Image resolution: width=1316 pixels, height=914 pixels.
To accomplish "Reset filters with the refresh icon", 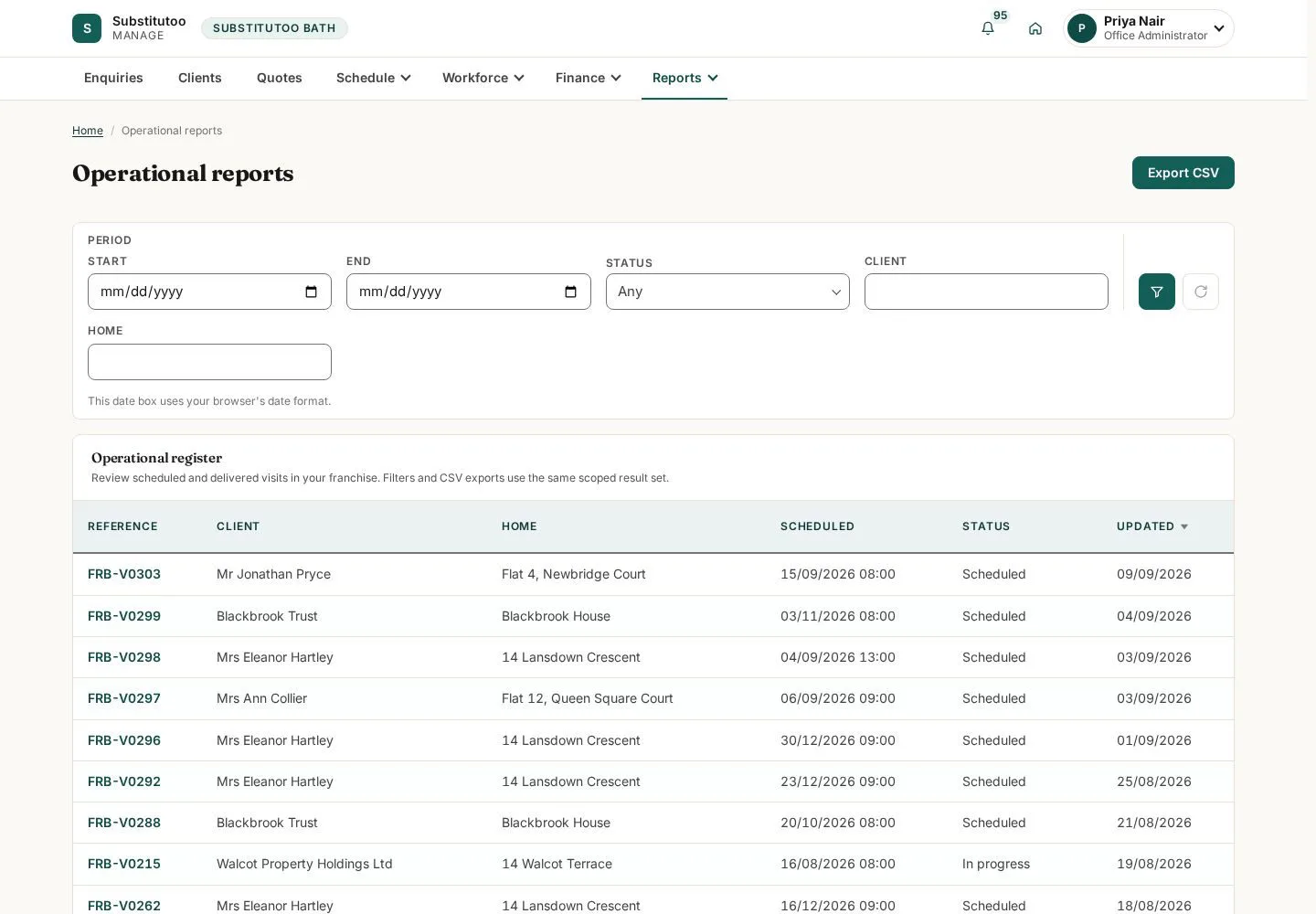I will coord(1201,292).
